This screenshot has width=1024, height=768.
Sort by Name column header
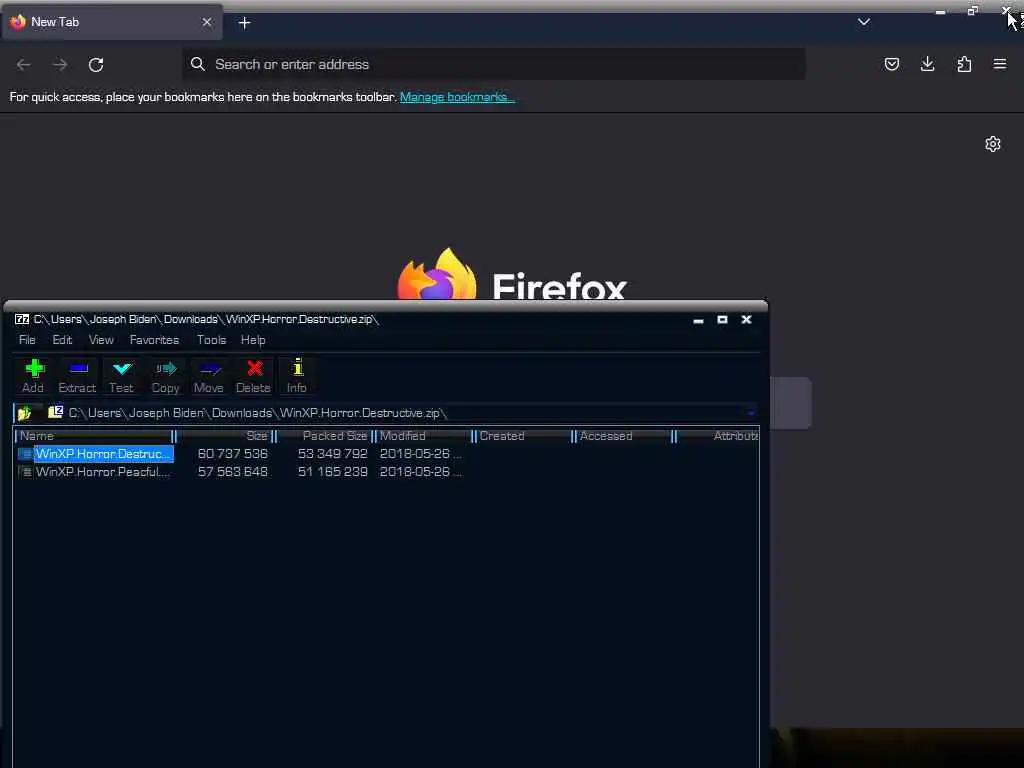(94, 436)
